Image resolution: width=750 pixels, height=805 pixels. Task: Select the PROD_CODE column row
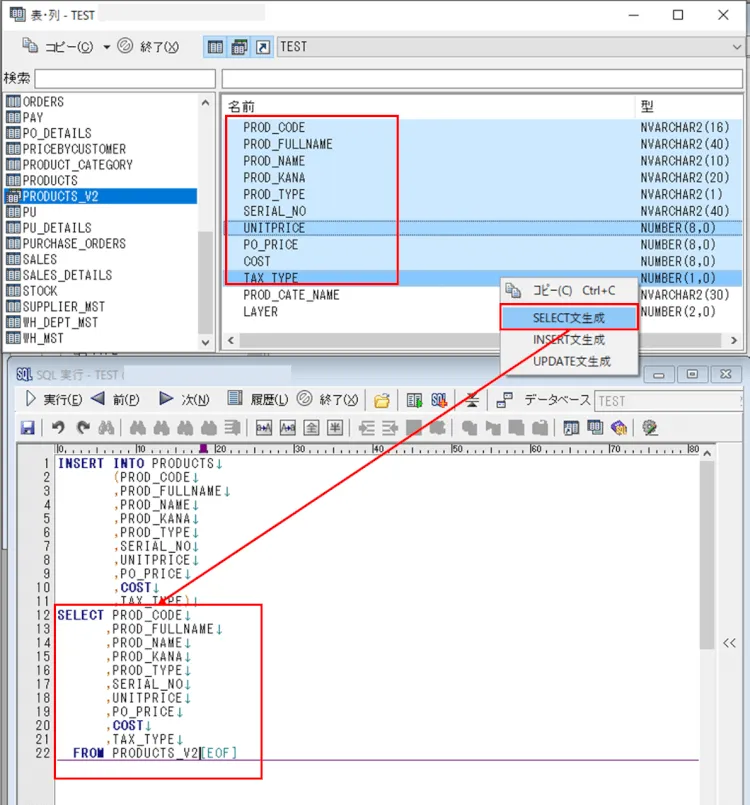coord(484,127)
